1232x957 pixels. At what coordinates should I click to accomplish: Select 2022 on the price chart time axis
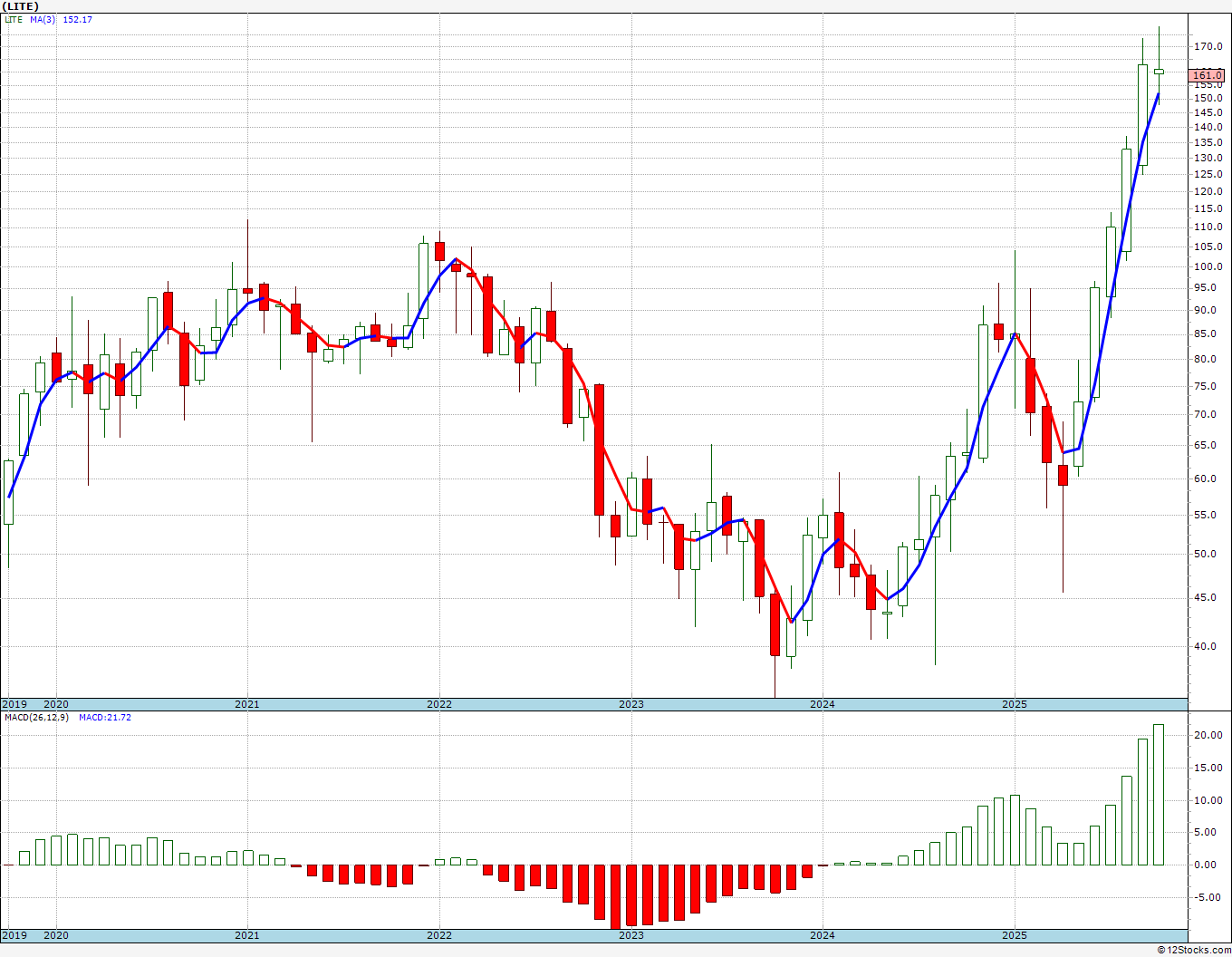pyautogui.click(x=439, y=704)
